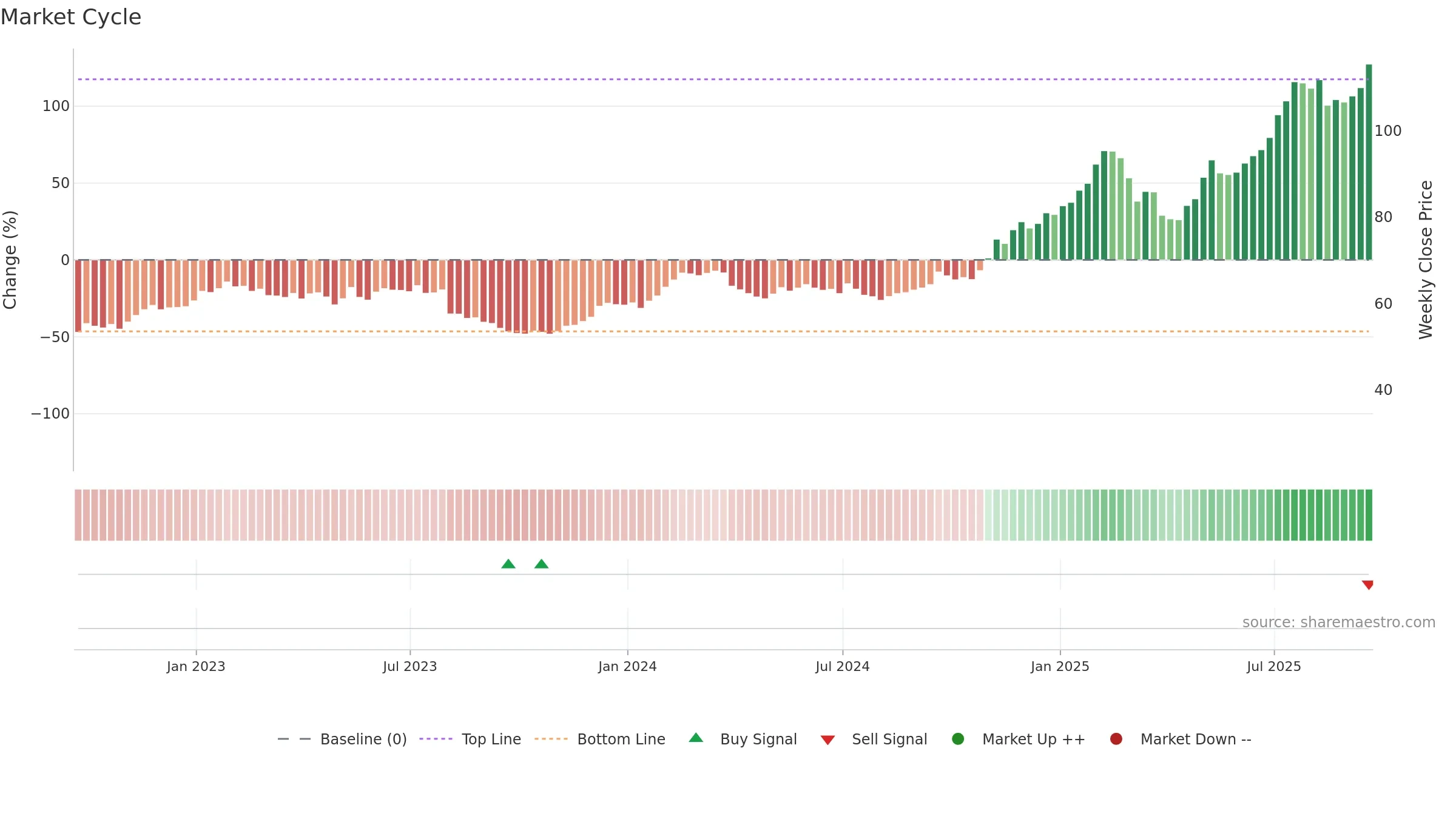Click the Weekly Close Price axis title
The height and width of the screenshot is (819, 1456).
coord(1426,260)
